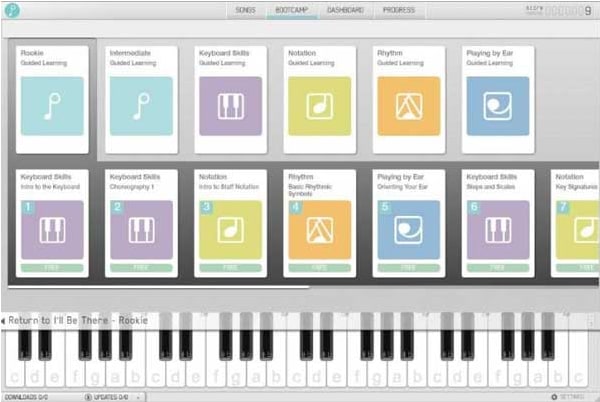Click the lesson row horizontal scrollbar

click(158, 286)
